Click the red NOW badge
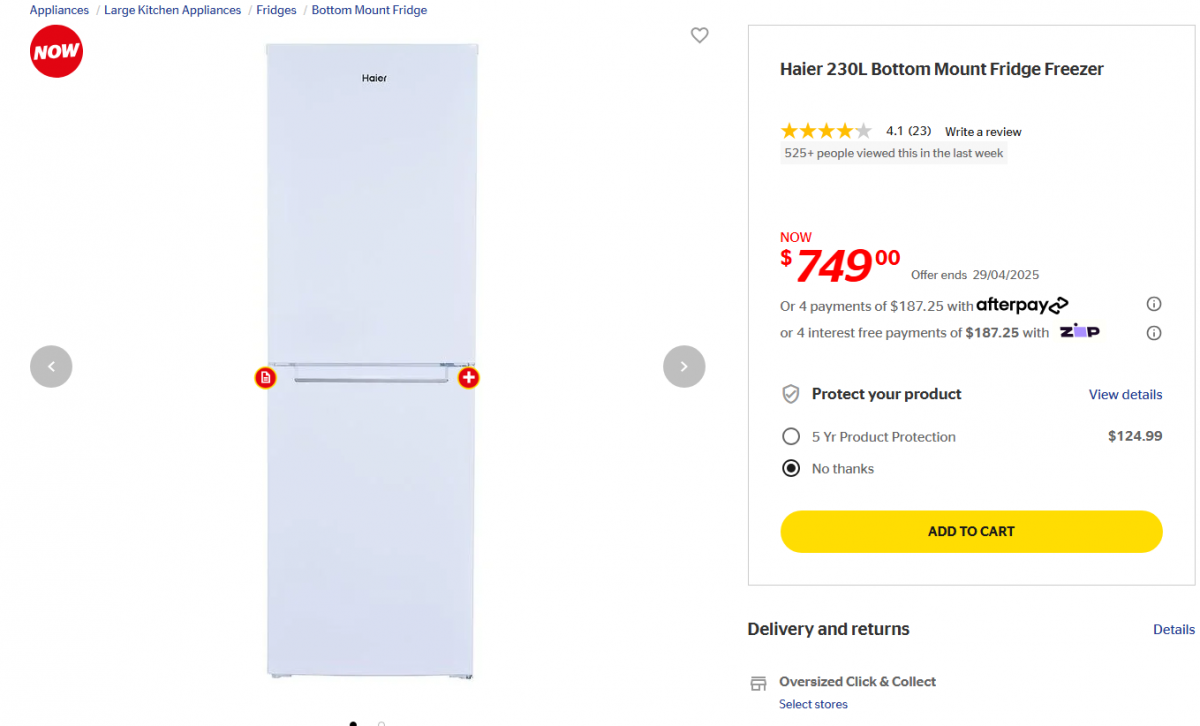 56,52
